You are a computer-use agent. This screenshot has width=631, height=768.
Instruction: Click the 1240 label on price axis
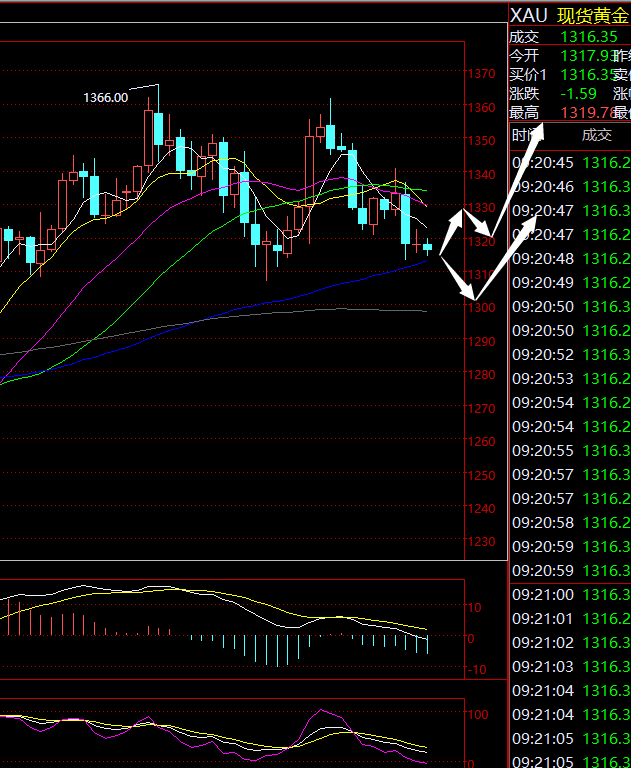pyautogui.click(x=481, y=508)
